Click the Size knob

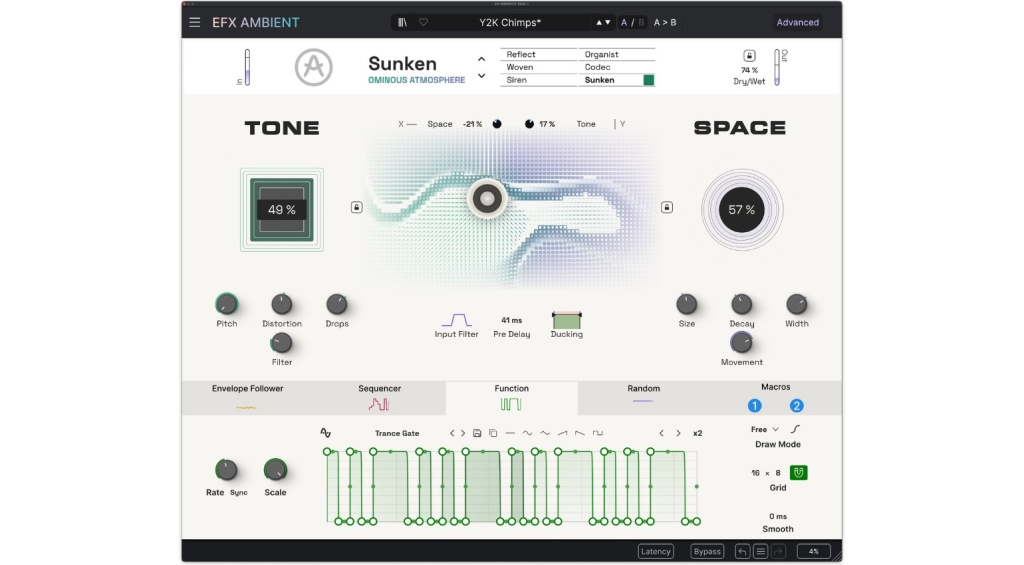(686, 304)
